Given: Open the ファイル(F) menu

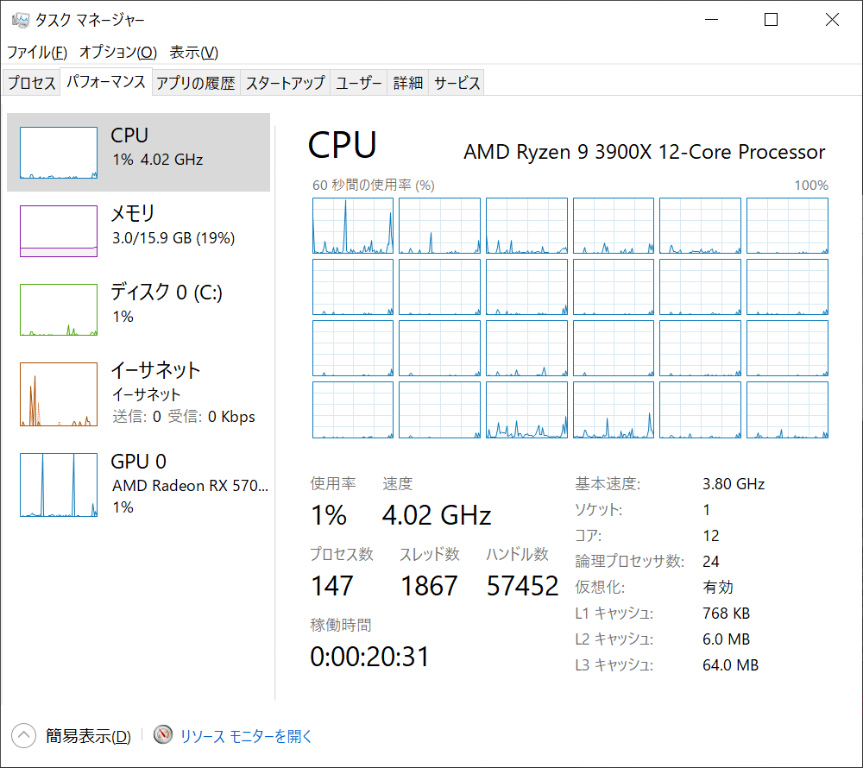Looking at the screenshot, I should tap(37, 52).
